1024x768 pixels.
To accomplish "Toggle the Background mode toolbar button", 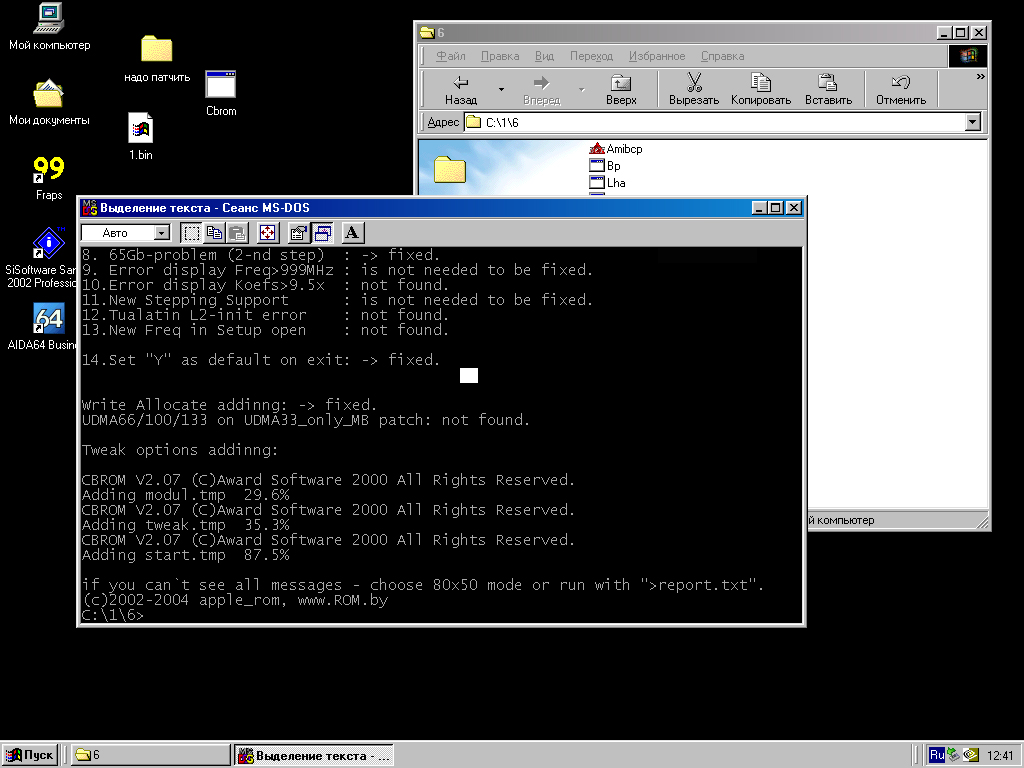I will point(322,233).
